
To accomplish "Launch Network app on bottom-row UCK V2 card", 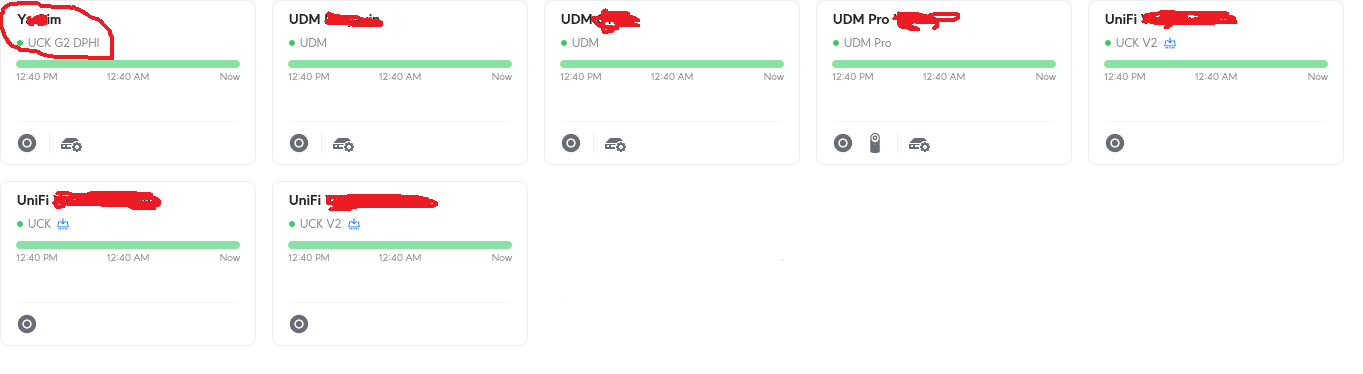I will point(299,324).
